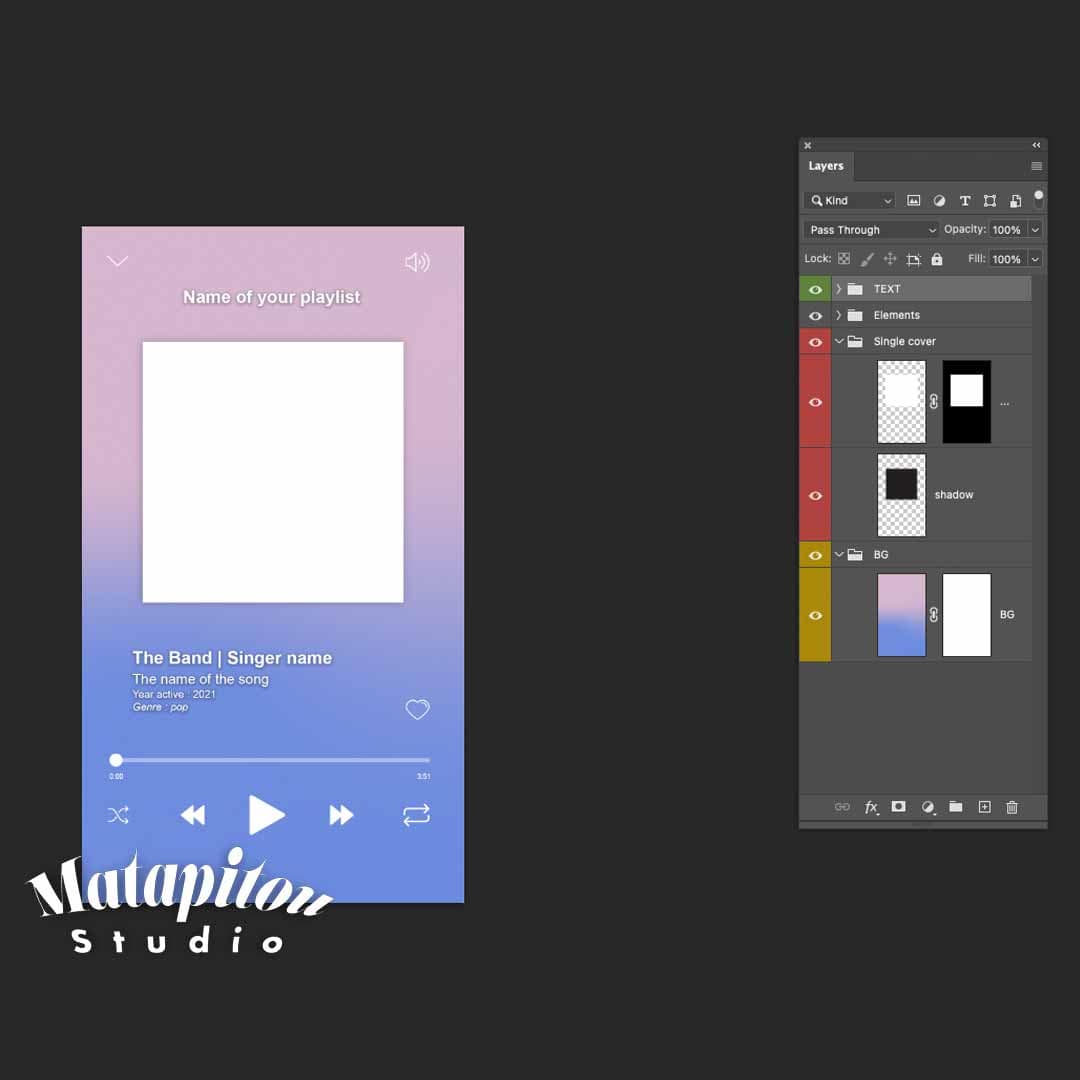The width and height of the screenshot is (1080, 1080).
Task: Toggle visibility of the TEXT group
Action: tap(815, 288)
